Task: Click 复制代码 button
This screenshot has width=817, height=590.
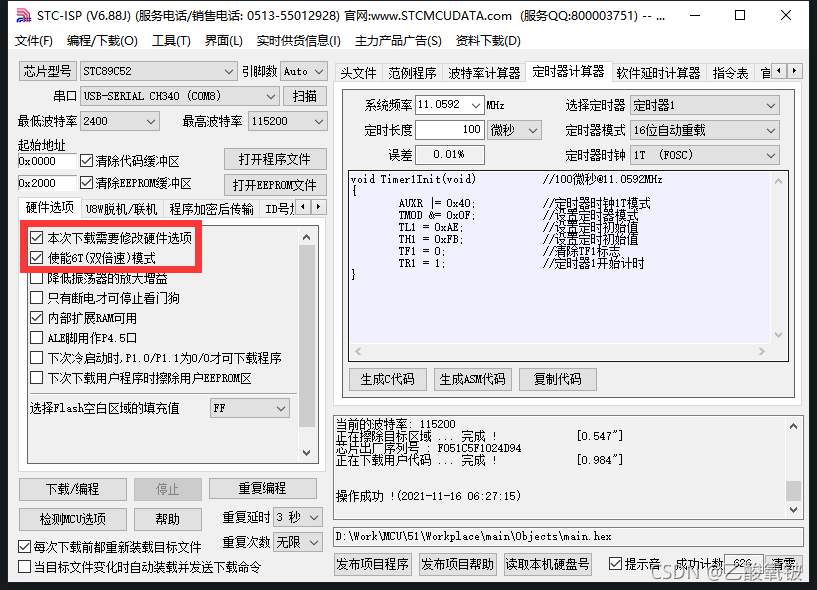Action: click(x=558, y=379)
